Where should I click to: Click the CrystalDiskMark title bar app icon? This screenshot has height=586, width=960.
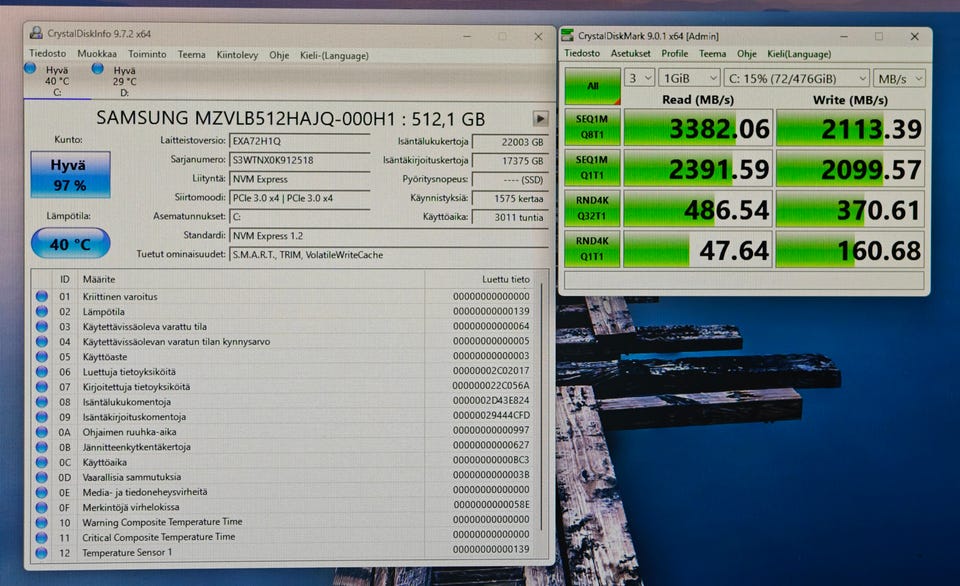tap(571, 36)
